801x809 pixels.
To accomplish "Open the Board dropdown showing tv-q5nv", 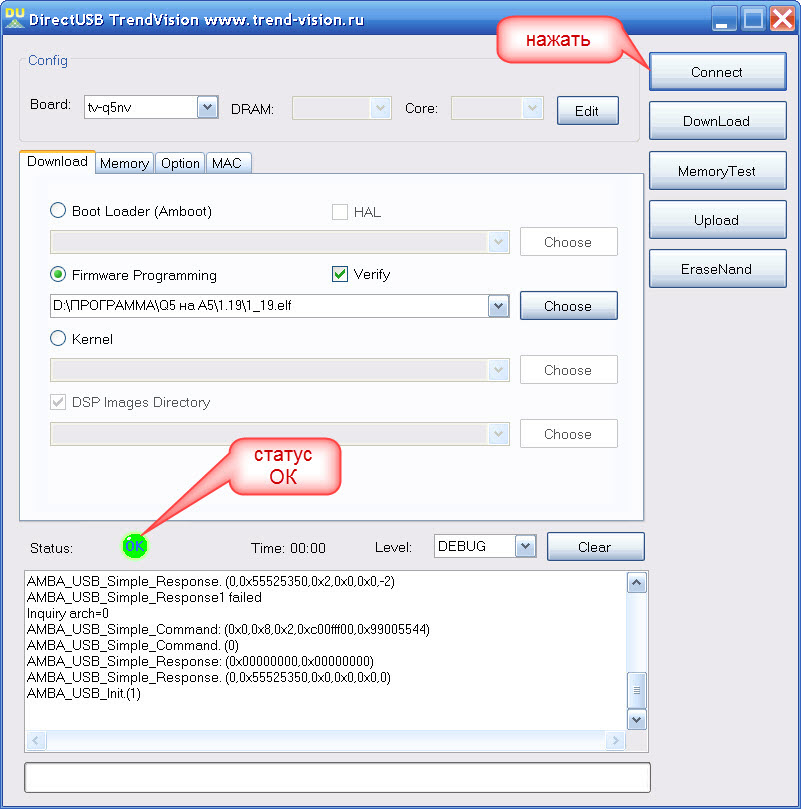I will (x=207, y=107).
